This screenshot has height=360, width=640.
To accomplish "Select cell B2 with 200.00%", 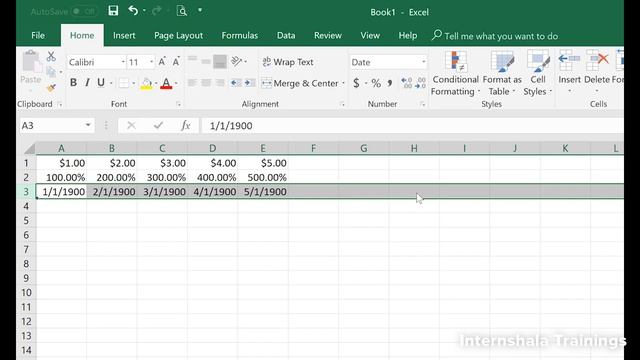I will click(111, 178).
